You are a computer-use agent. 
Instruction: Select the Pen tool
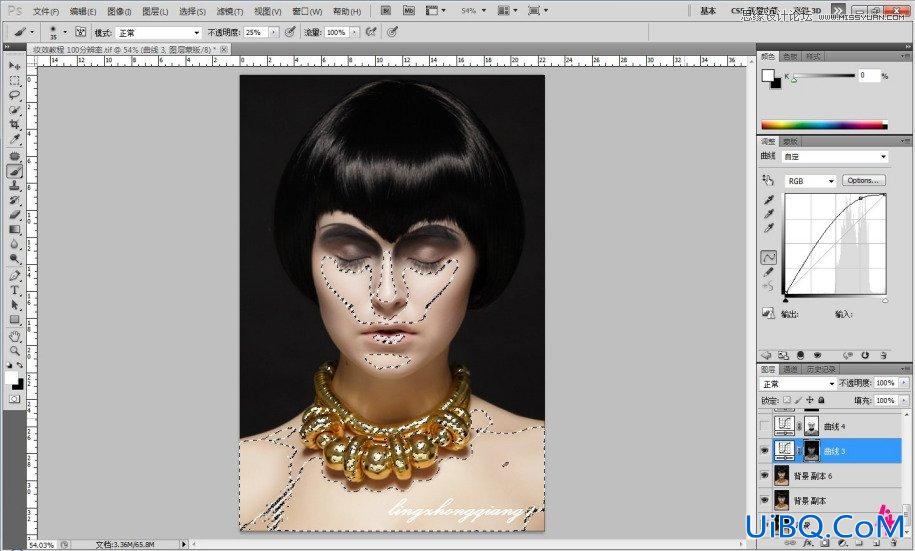(x=15, y=276)
